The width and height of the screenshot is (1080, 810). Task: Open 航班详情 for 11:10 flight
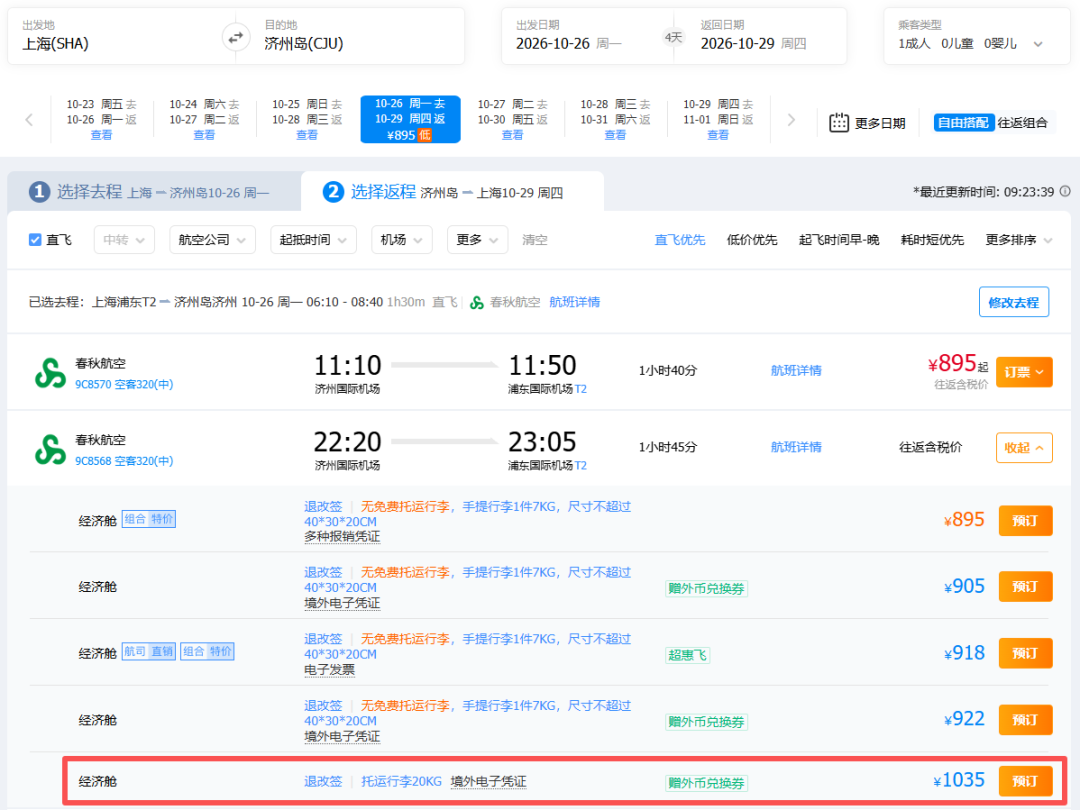point(796,371)
